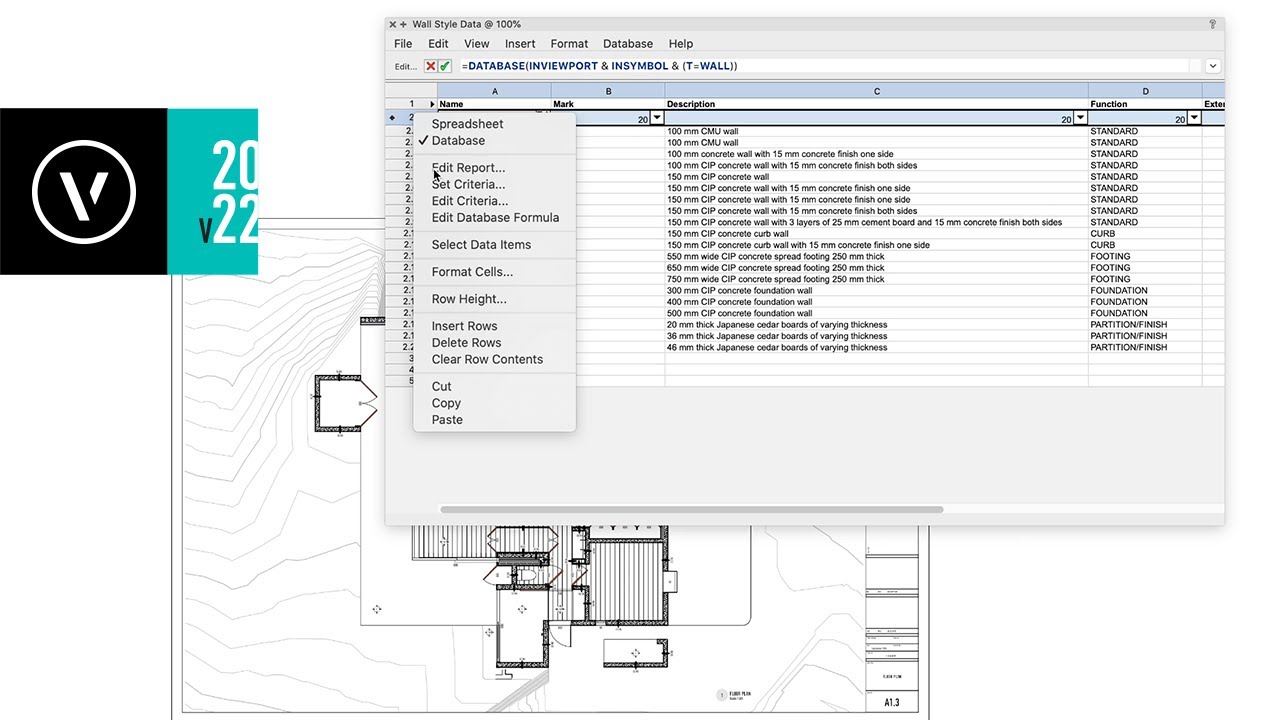
Task: Click the Mark header cell
Action: coord(608,104)
